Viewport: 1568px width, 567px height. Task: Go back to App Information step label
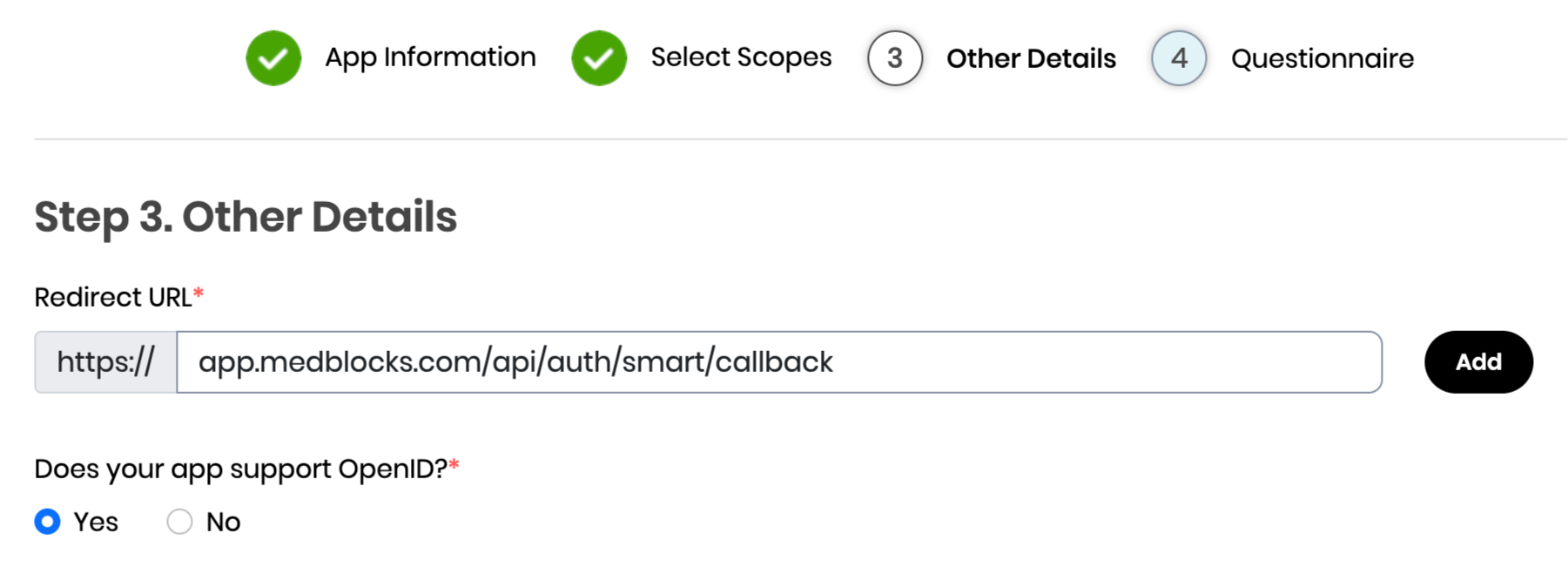[x=430, y=57]
